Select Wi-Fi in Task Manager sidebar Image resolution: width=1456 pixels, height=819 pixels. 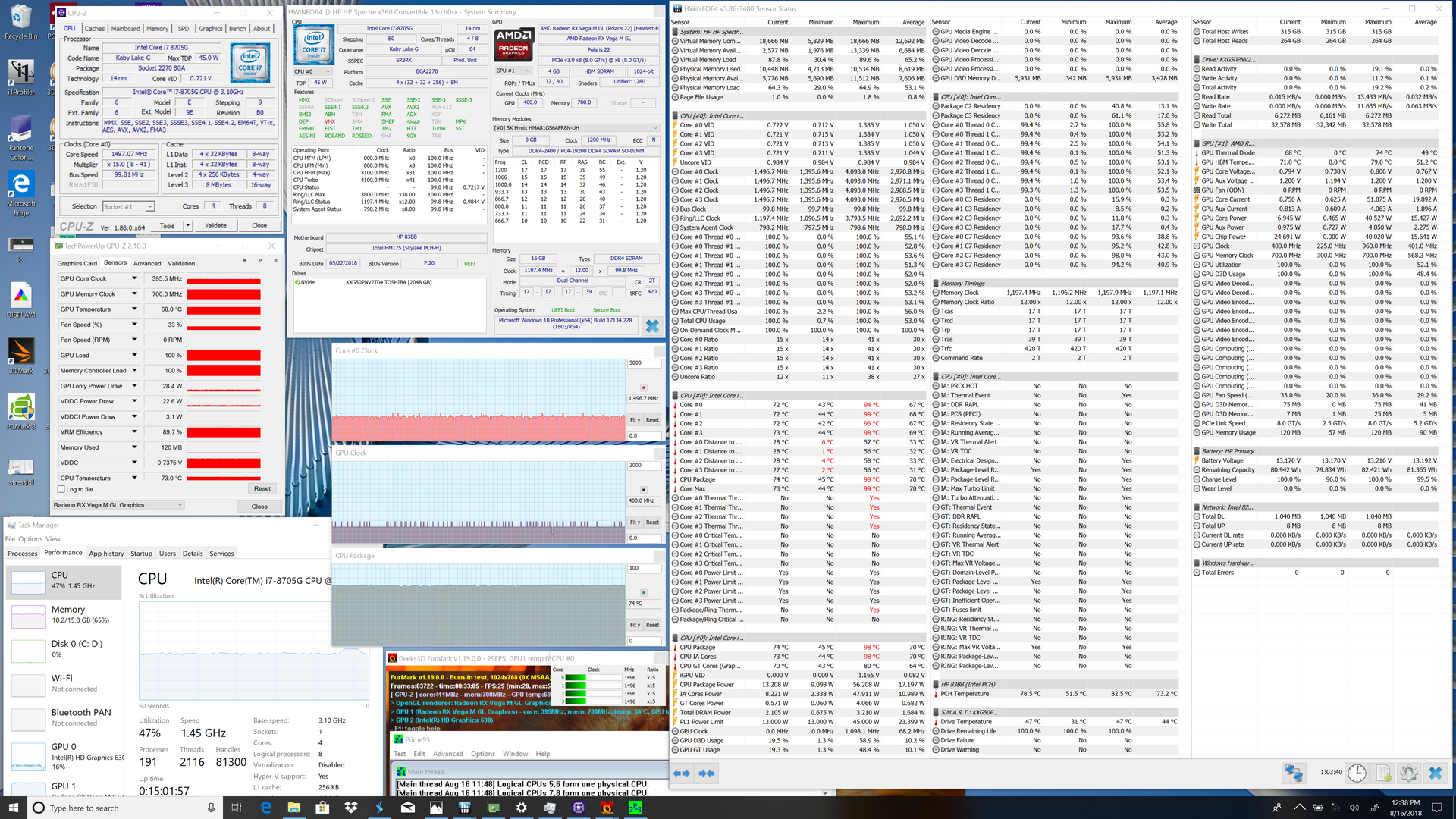[x=64, y=683]
